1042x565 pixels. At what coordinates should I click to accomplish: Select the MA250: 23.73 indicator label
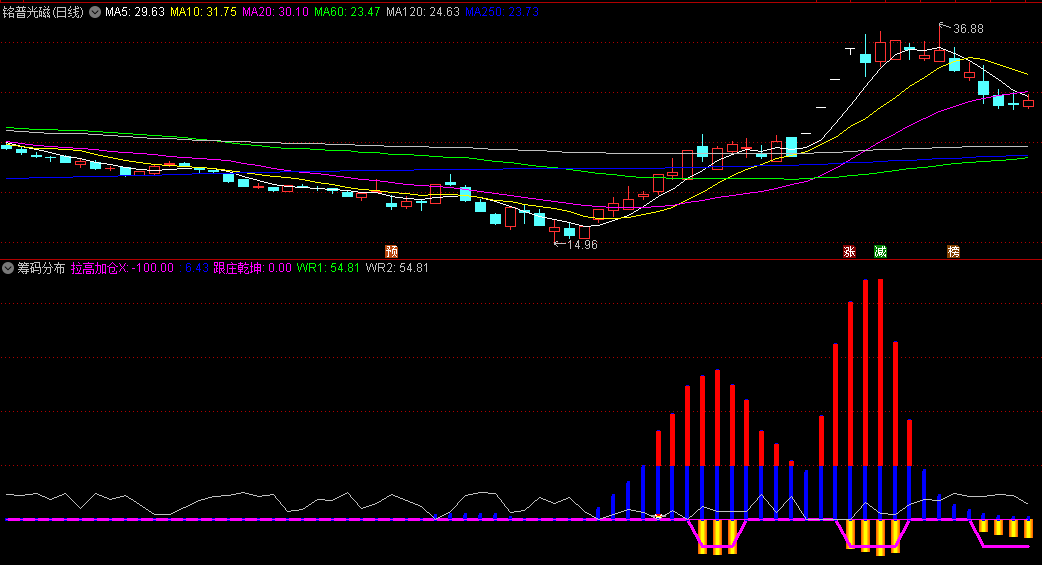[502, 12]
